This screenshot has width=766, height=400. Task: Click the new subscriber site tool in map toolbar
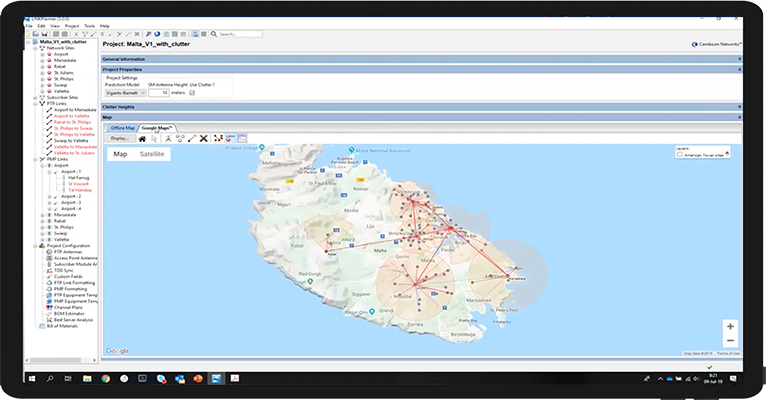click(x=180, y=139)
